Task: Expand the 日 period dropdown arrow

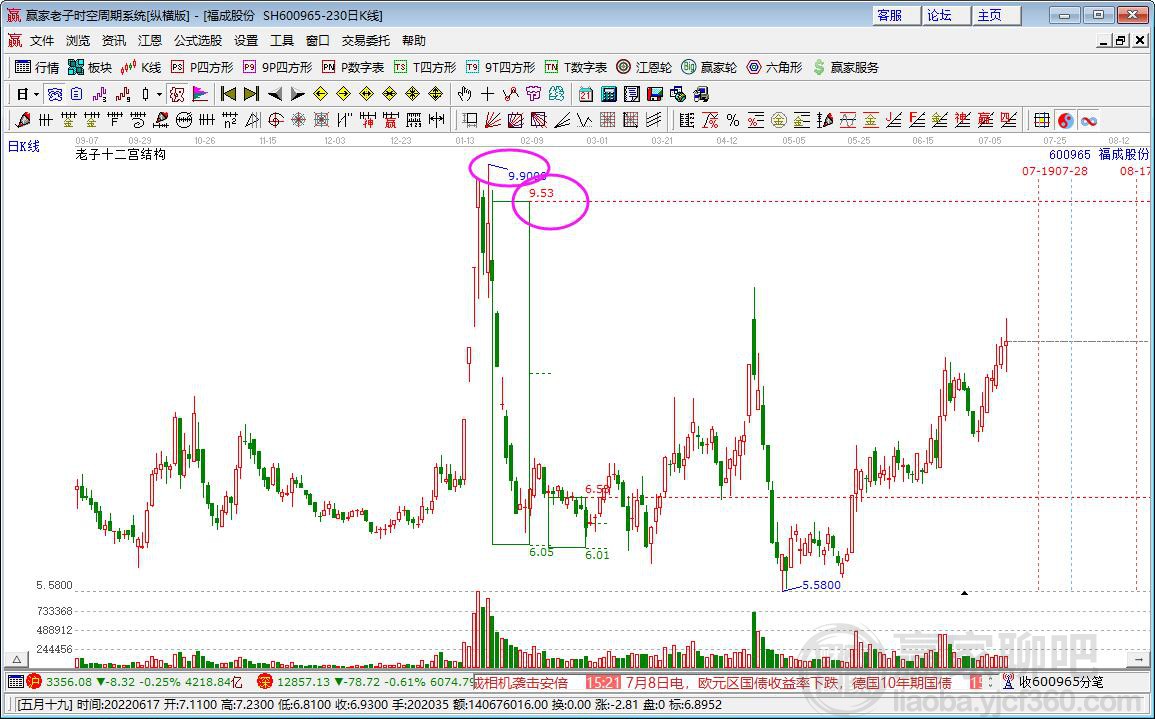Action: [36, 94]
